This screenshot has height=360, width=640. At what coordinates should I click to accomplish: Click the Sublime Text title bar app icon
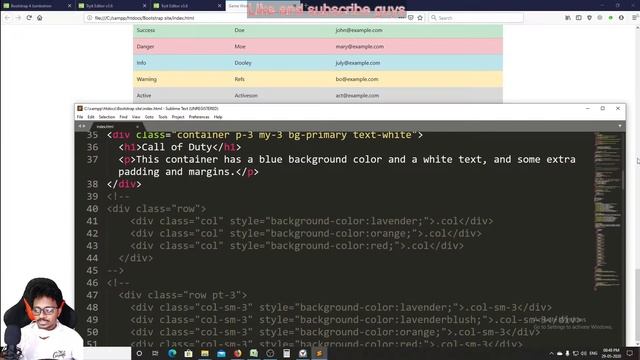coord(80,109)
